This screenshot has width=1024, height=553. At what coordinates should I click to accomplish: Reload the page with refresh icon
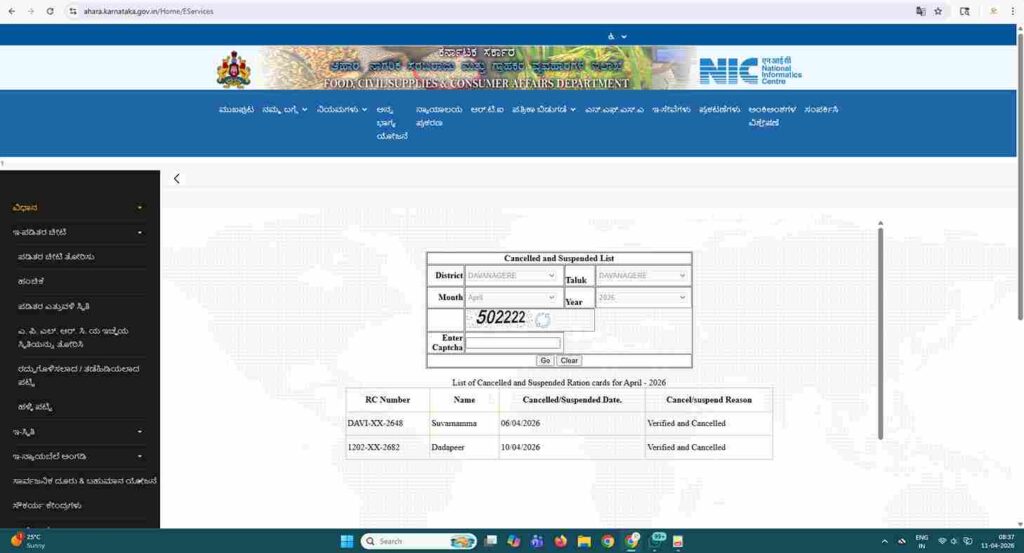click(50, 11)
